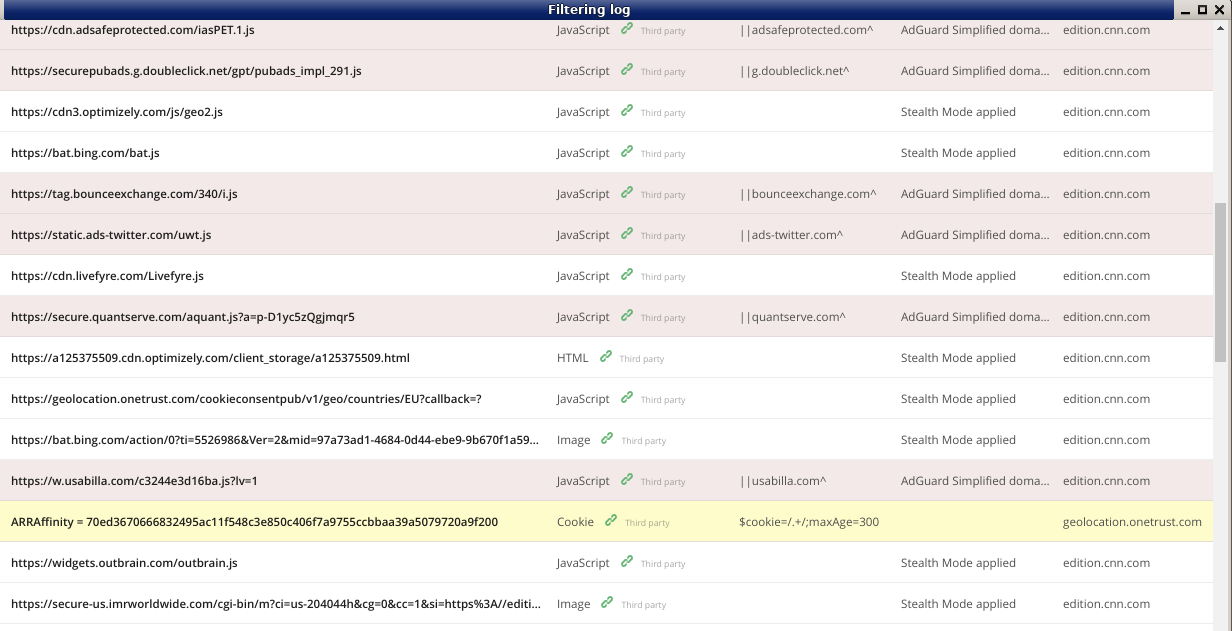This screenshot has width=1232, height=631.
Task: Click the link icon in the Livefyre.js row
Action: 627,275
